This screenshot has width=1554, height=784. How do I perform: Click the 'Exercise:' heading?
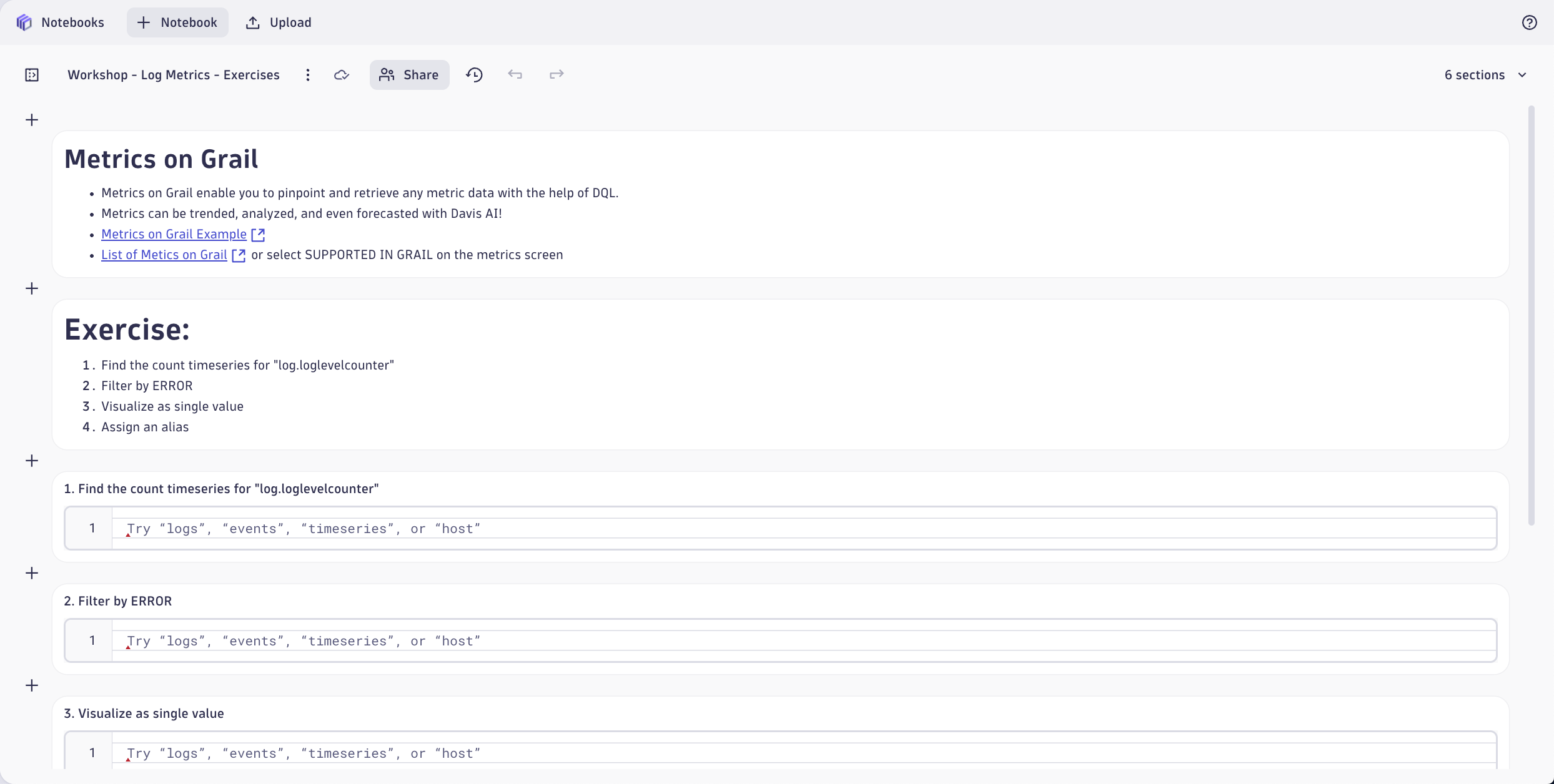(127, 330)
